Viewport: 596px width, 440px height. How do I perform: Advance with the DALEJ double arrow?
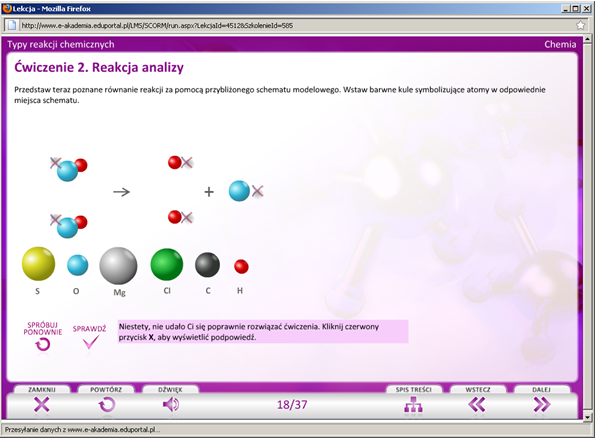(542, 404)
